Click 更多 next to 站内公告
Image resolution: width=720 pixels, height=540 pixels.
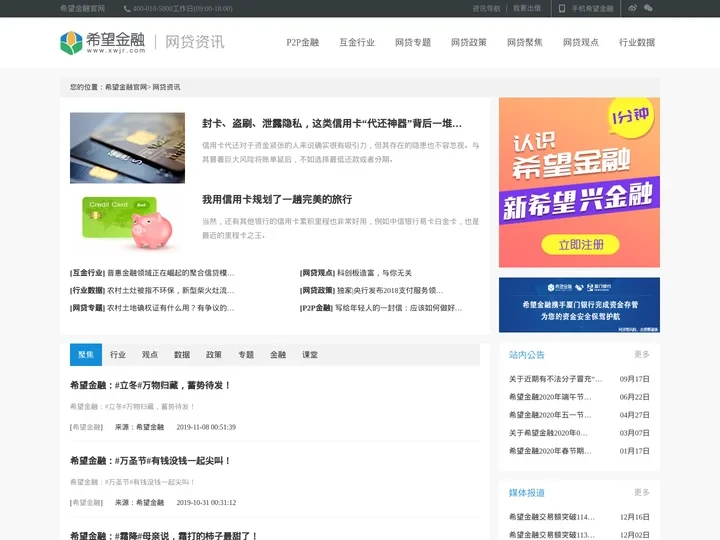pos(641,354)
